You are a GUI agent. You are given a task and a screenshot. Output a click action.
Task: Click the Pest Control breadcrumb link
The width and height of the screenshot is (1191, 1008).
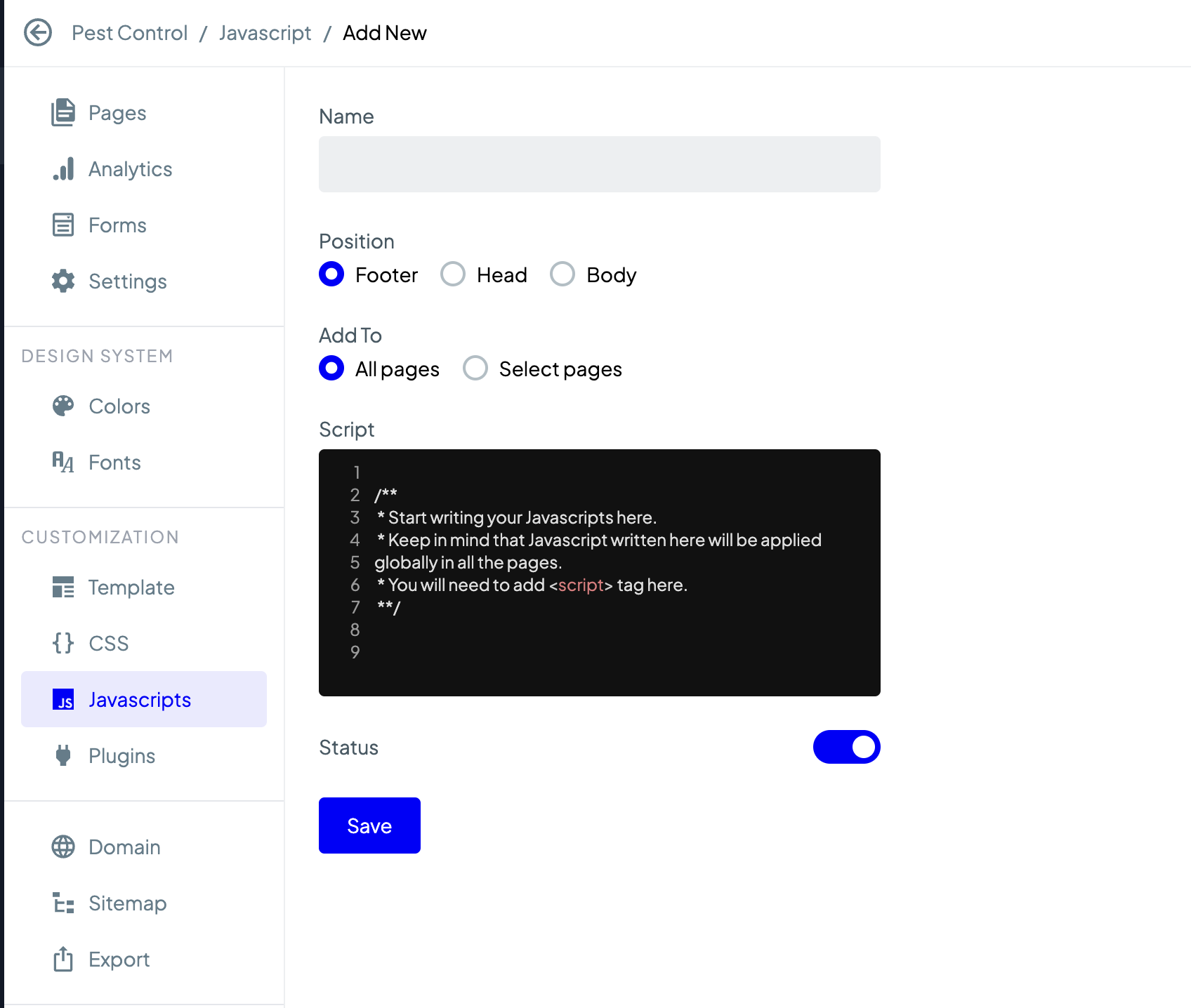[130, 33]
